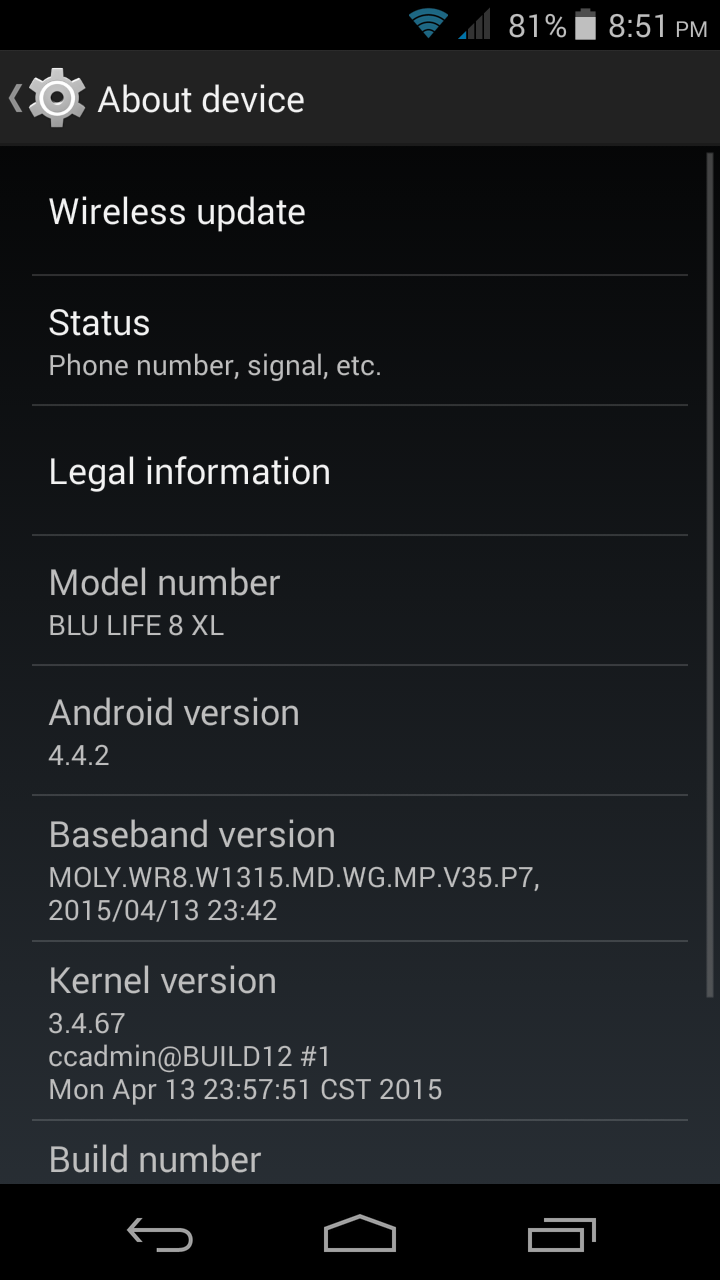Tap the battery status icon
This screenshot has height=1280, width=720.
(586, 25)
